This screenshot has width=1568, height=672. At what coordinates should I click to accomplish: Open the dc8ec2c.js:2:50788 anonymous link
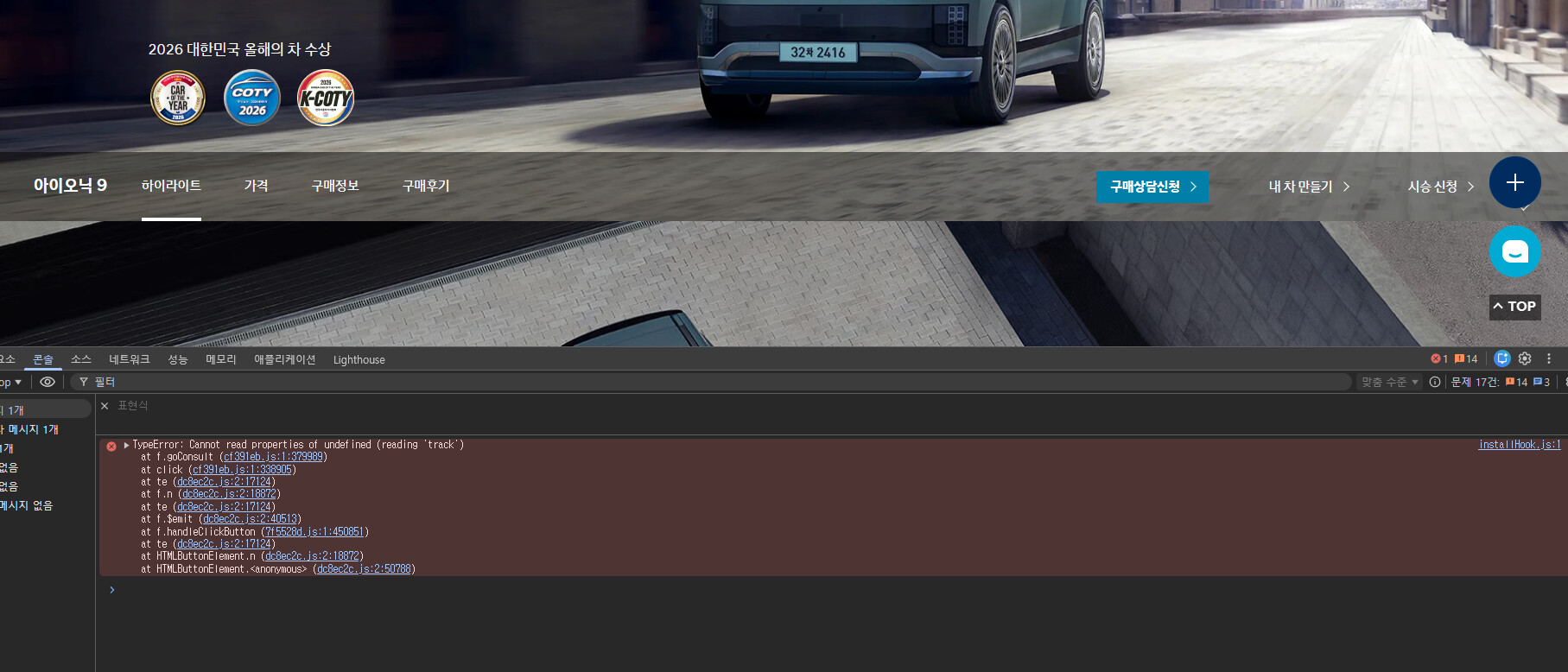364,569
